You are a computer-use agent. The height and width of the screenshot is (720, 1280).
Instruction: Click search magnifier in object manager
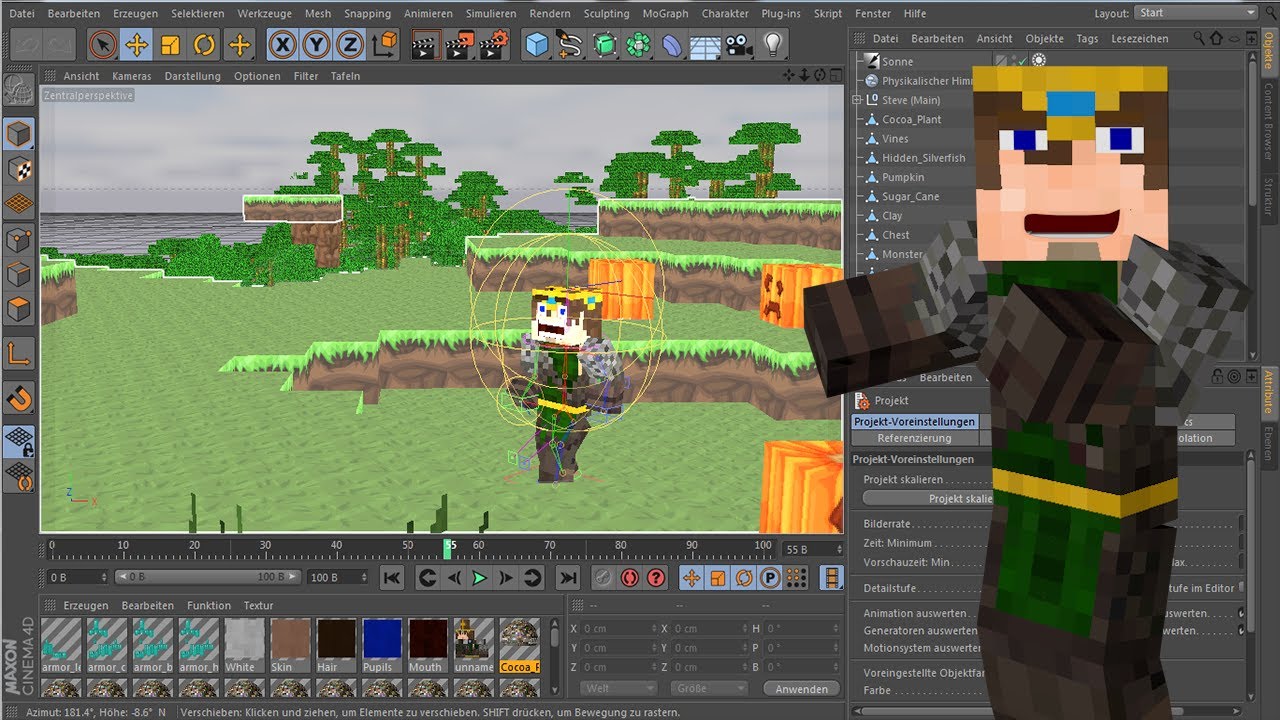tap(1199, 38)
